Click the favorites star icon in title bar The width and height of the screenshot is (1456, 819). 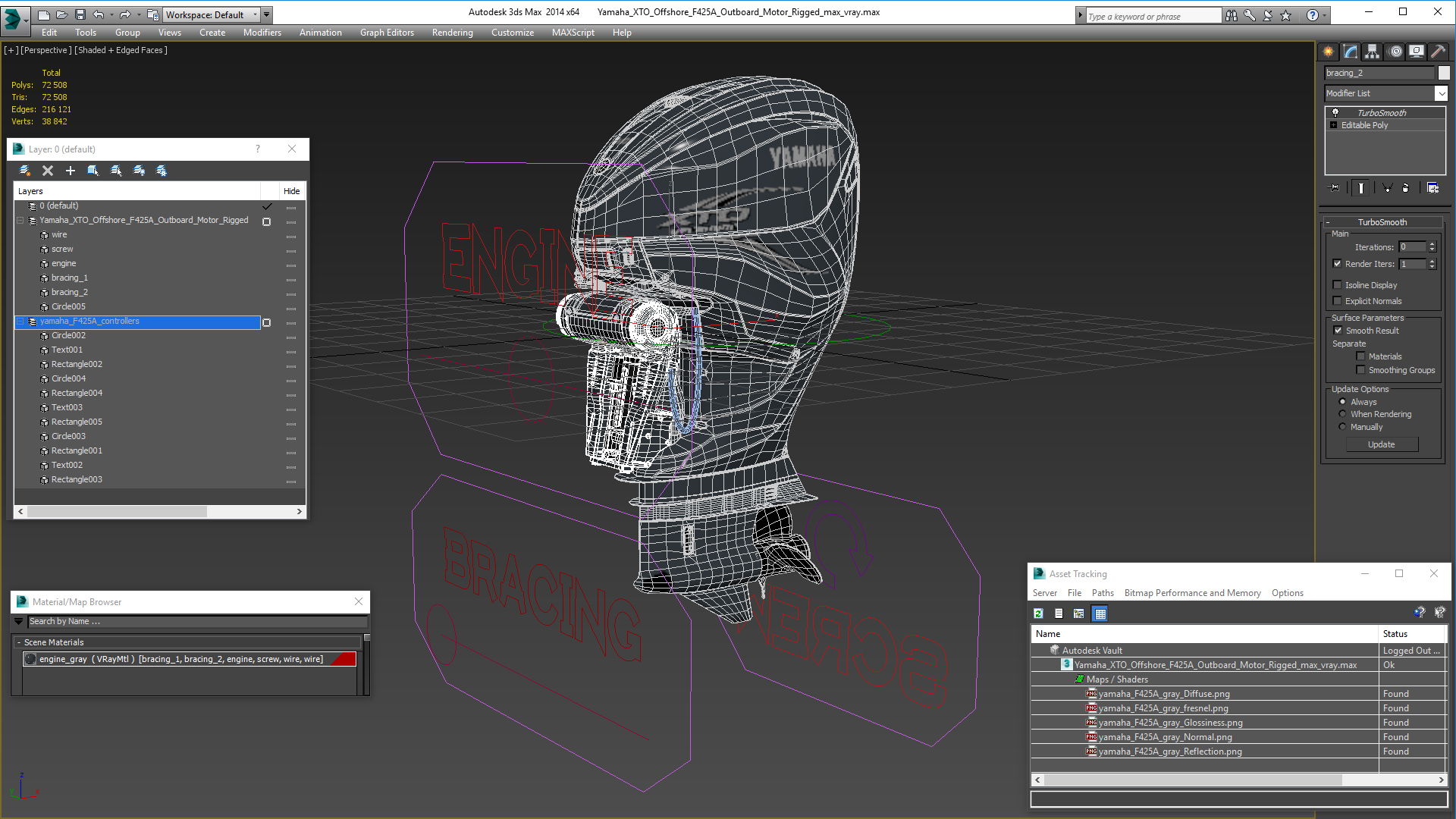tap(1285, 15)
